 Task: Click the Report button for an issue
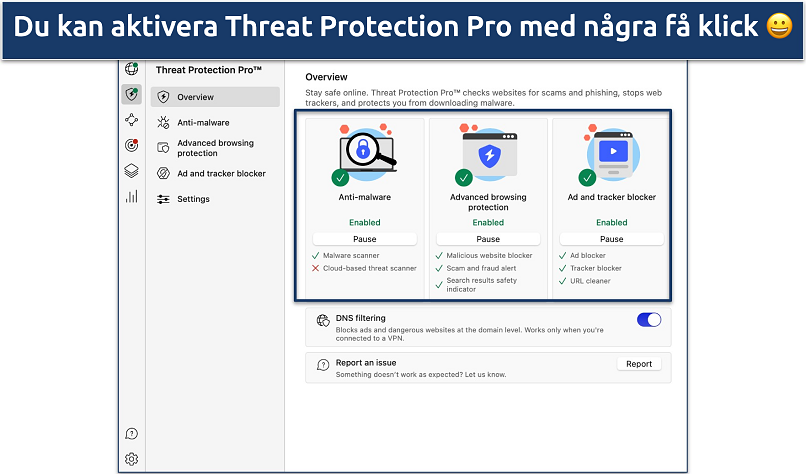[638, 364]
